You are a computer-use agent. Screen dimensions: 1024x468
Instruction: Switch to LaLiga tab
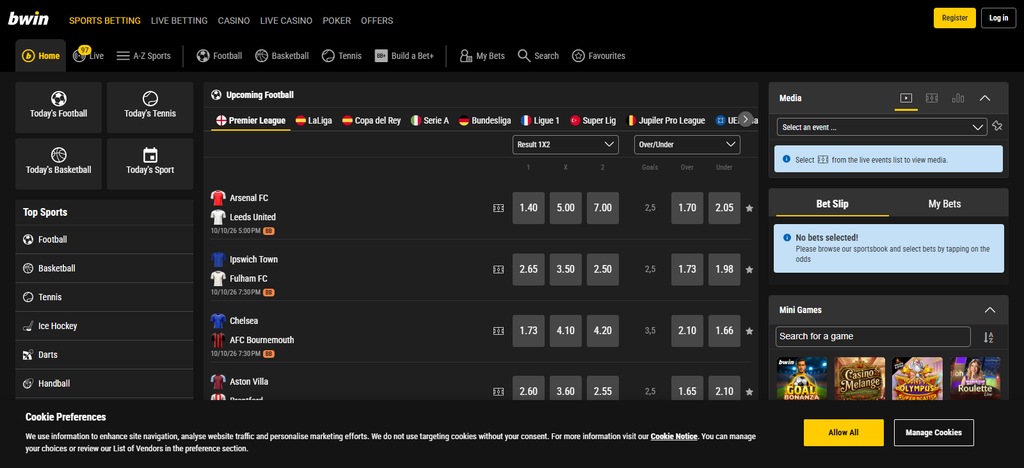pyautogui.click(x=313, y=120)
